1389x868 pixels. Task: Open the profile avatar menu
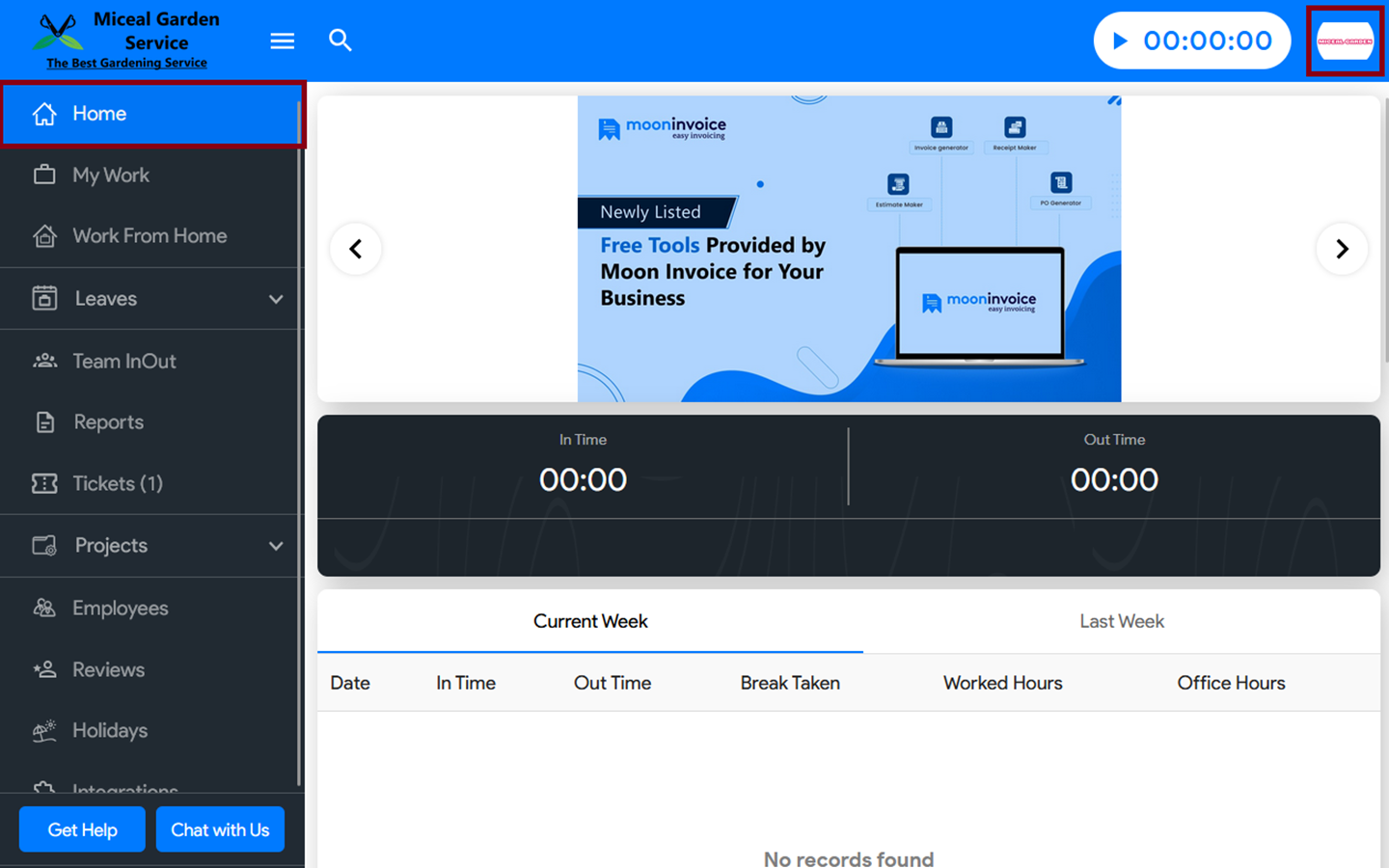(x=1345, y=41)
